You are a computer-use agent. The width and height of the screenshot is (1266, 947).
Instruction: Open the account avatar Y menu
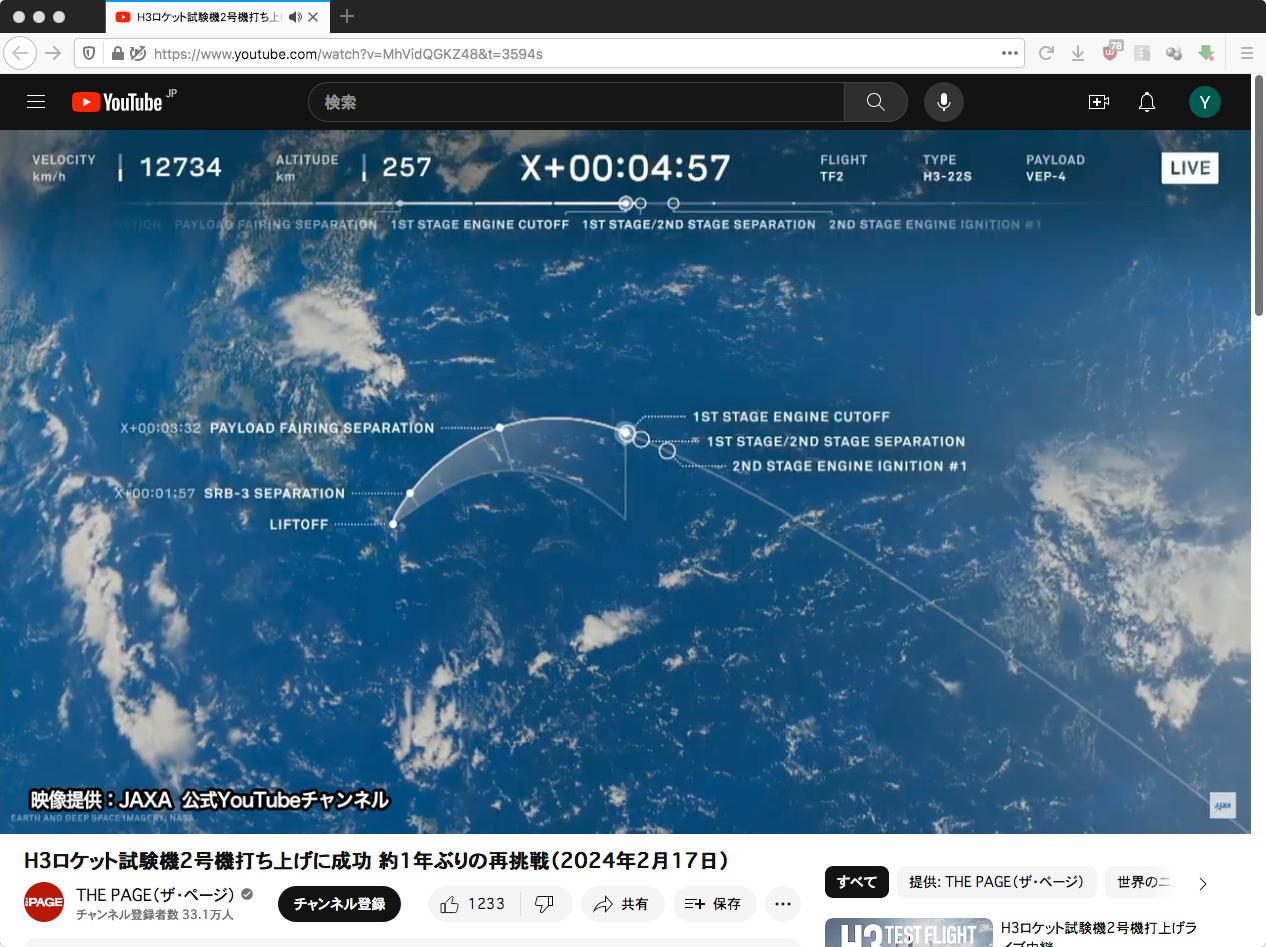tap(1204, 102)
